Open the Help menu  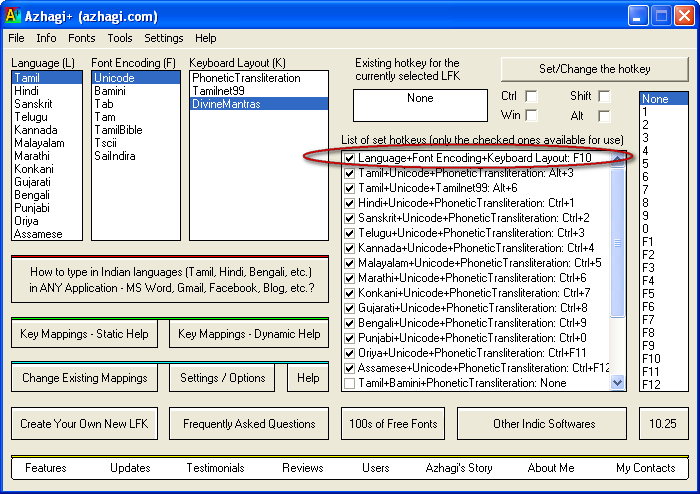coord(205,38)
